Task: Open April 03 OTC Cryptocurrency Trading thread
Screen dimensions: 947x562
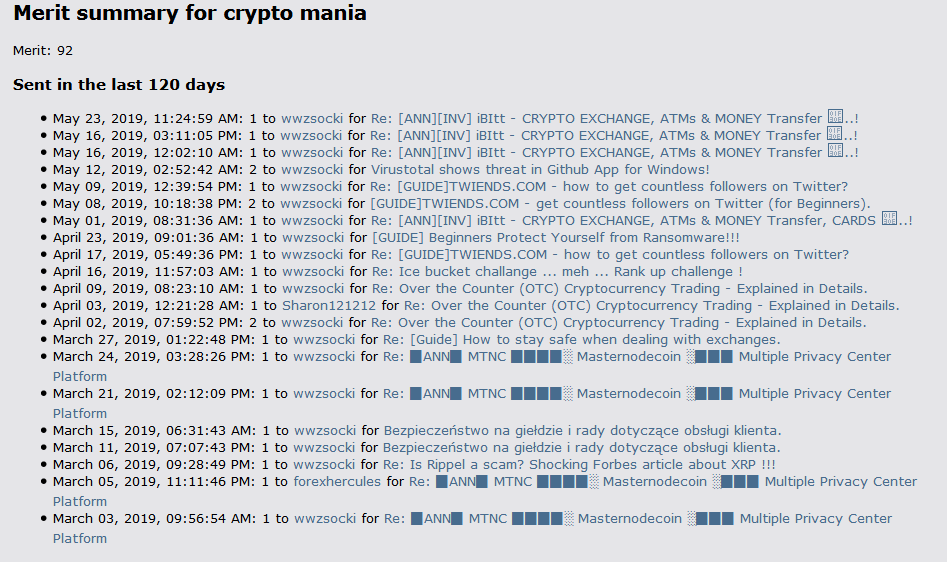Action: click(652, 305)
